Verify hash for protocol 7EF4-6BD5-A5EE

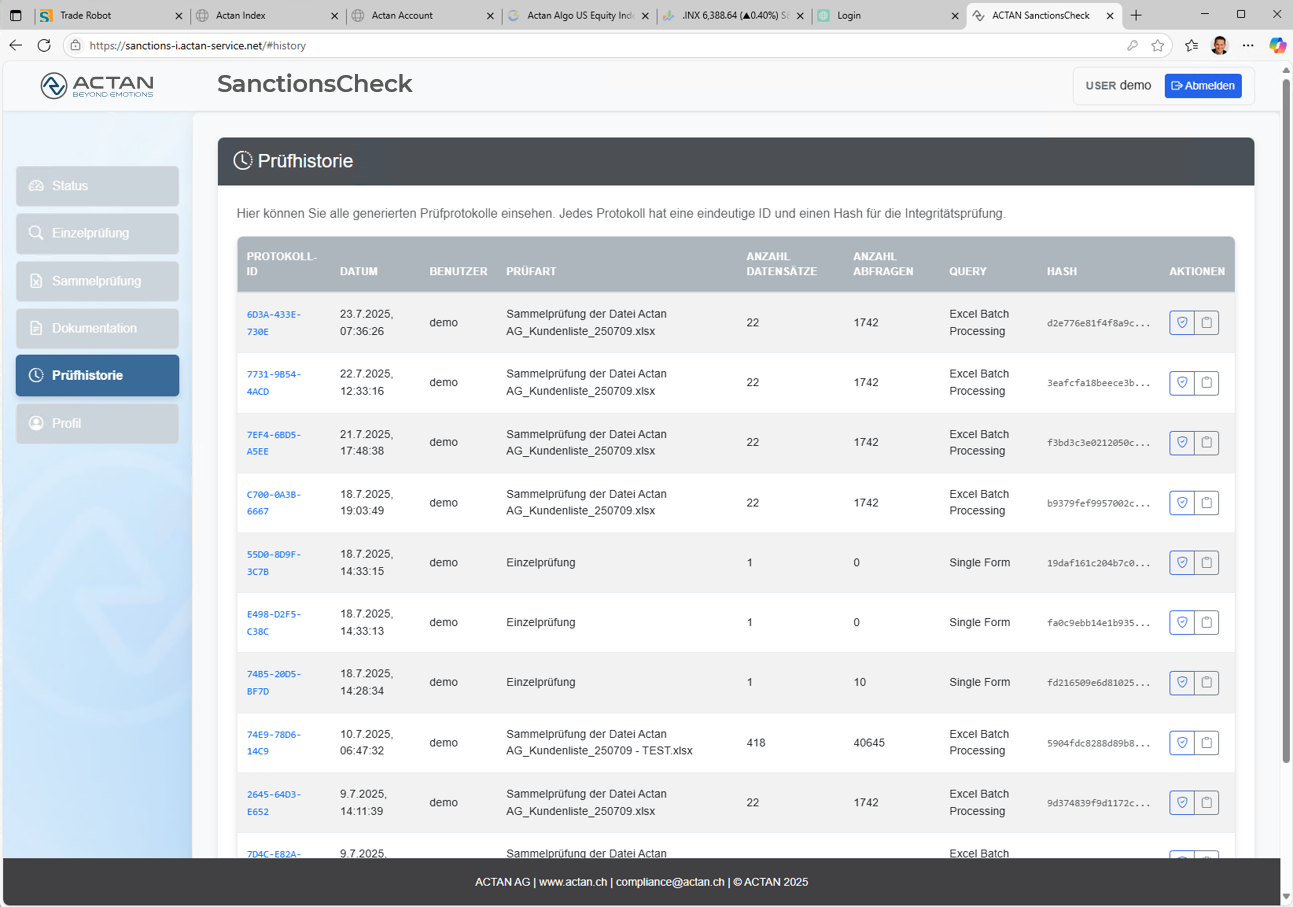1182,443
